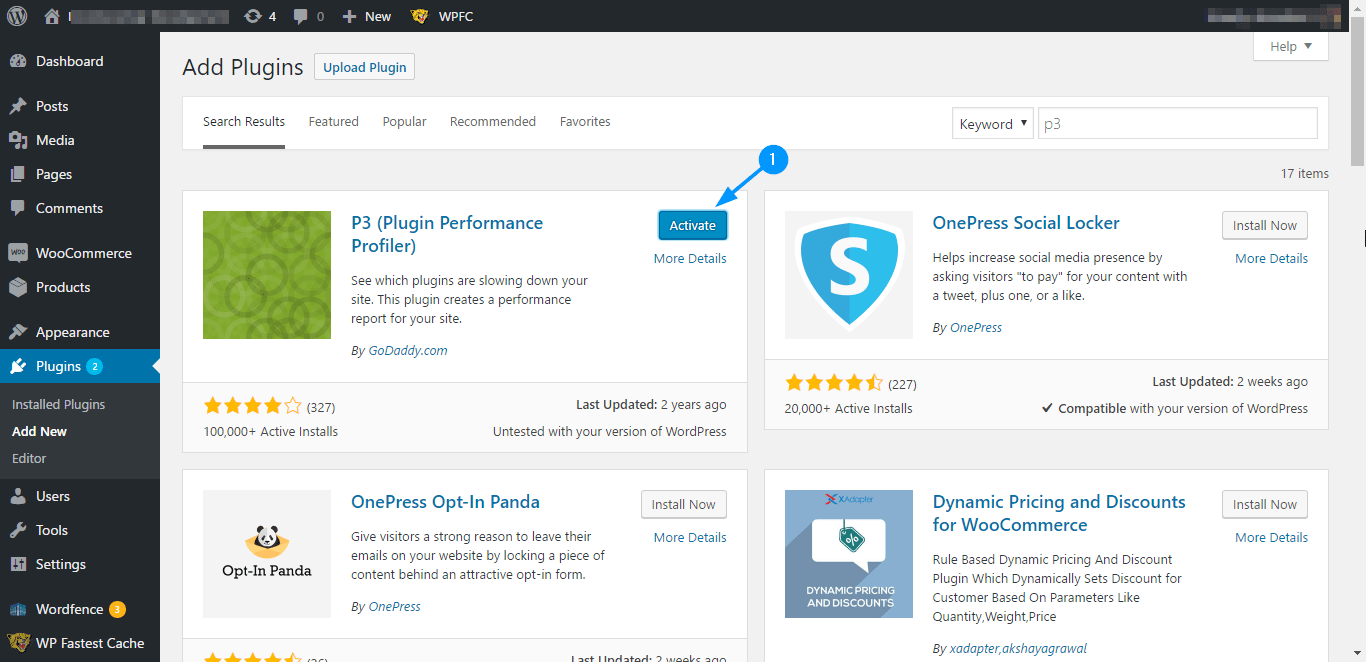Open Dynamic Pricing and Discounts title link
1366x662 pixels.
pos(1059,513)
